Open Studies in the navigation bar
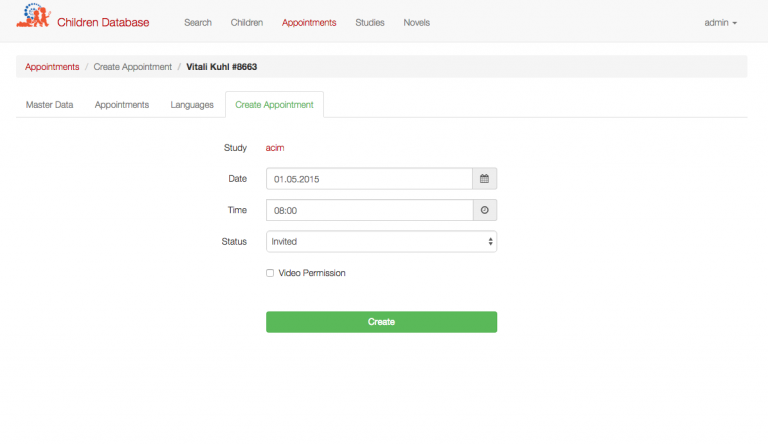768x445 pixels. pyautogui.click(x=370, y=23)
